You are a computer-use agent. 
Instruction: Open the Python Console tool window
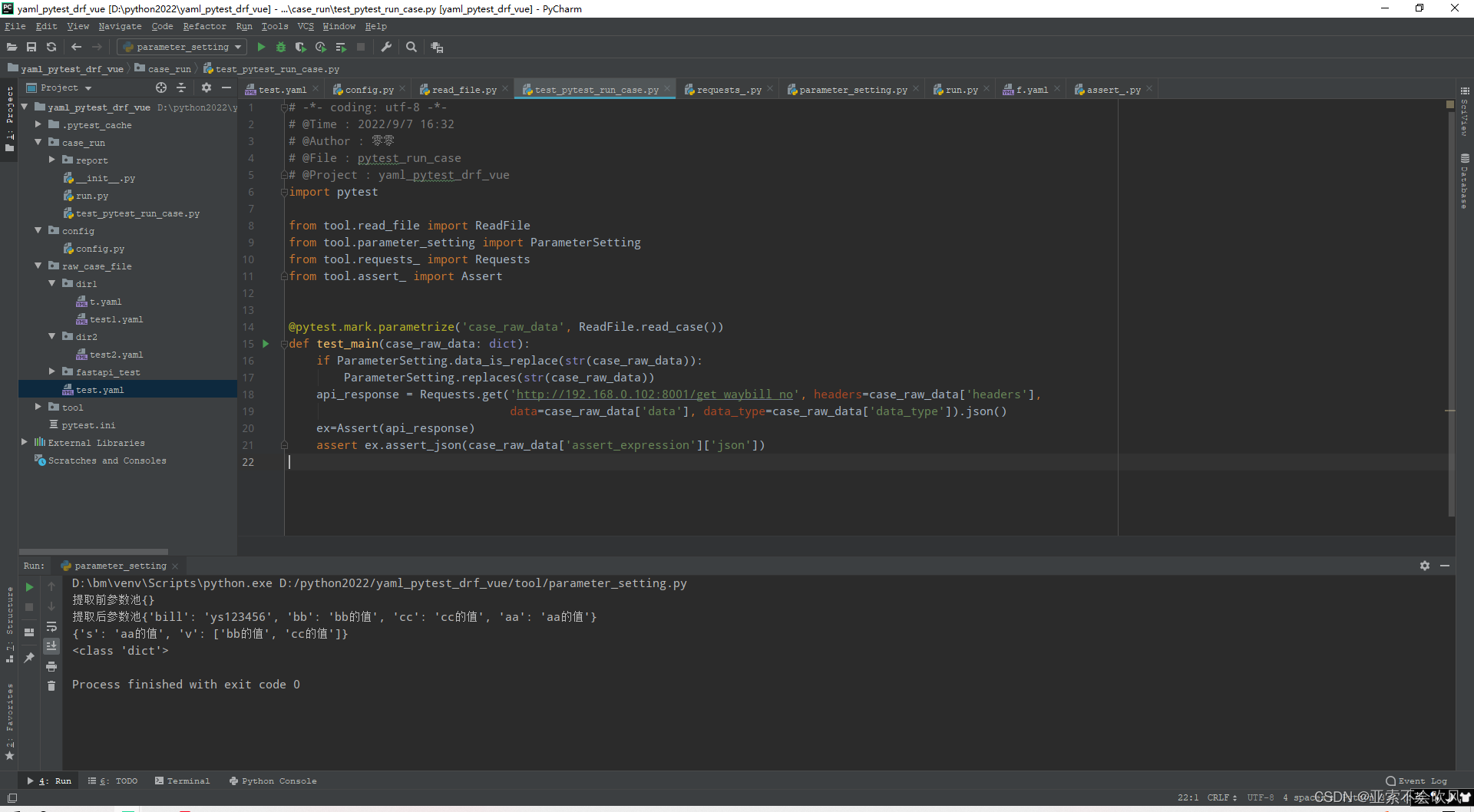[x=273, y=781]
